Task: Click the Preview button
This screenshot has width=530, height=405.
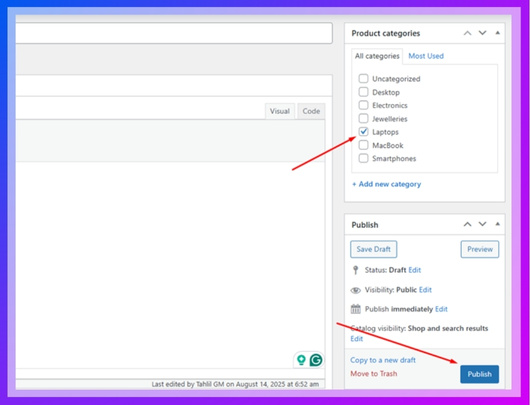Action: 480,249
